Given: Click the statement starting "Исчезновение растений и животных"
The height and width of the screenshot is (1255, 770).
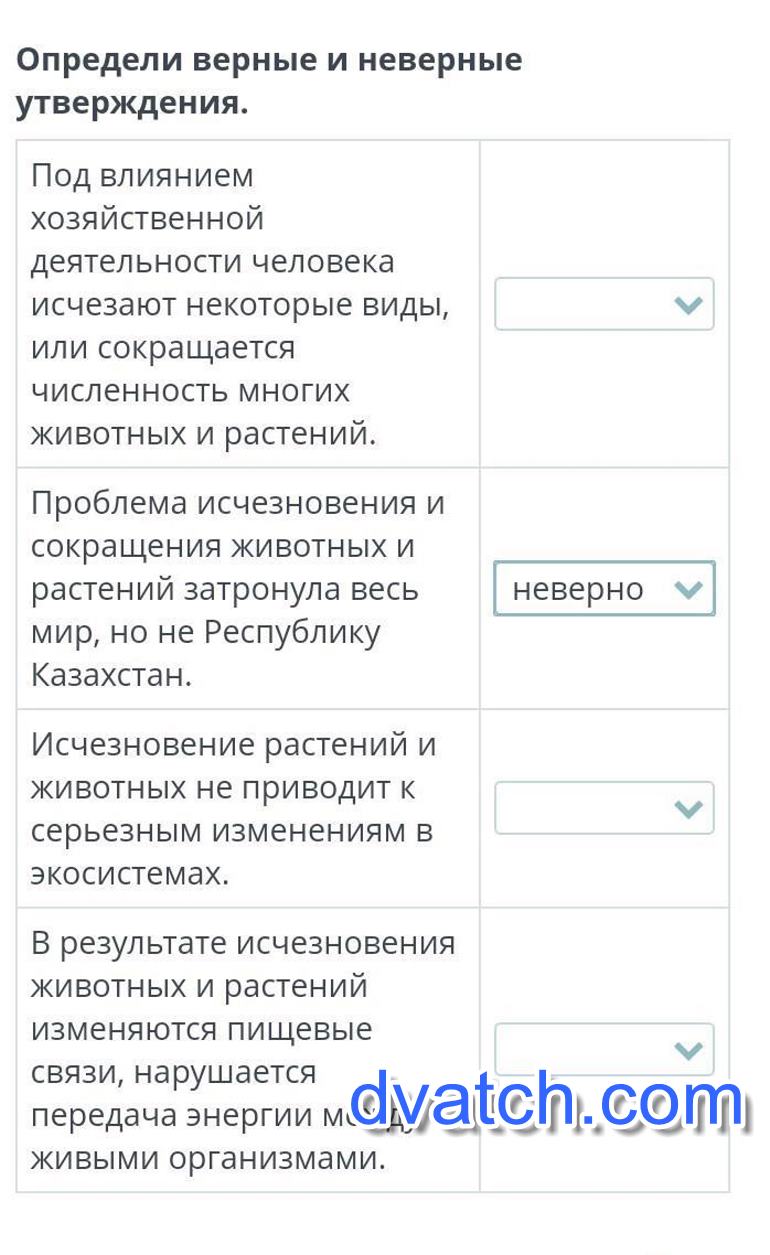Looking at the screenshot, I should 234,808.
